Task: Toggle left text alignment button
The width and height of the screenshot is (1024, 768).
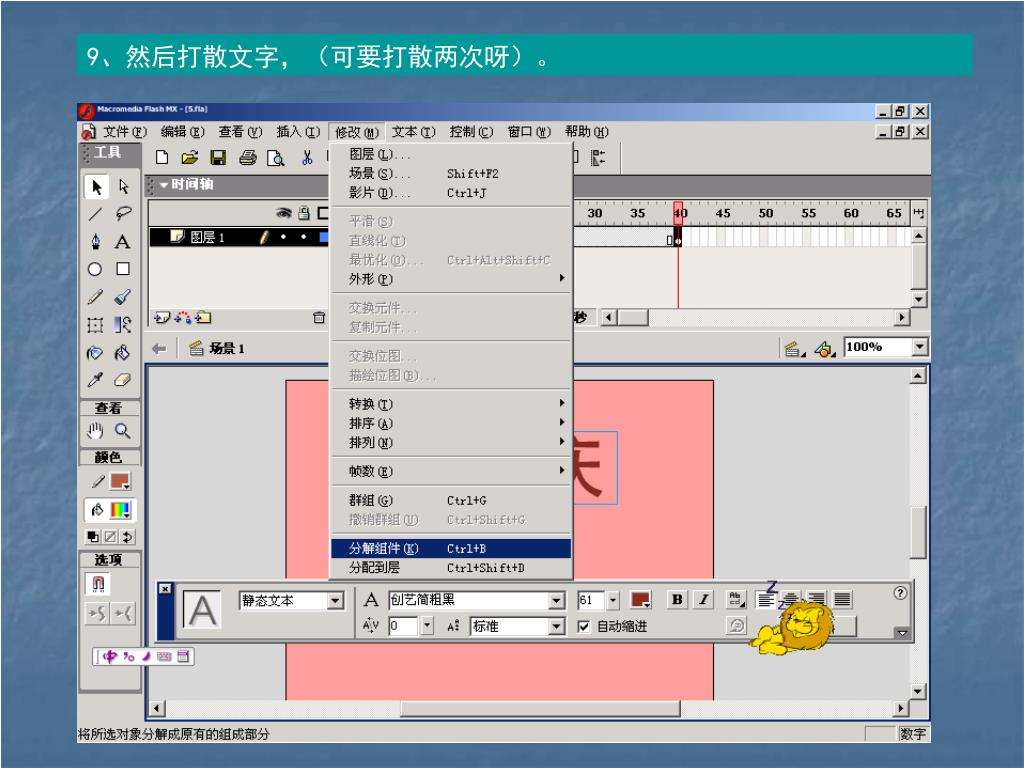Action: tap(765, 600)
